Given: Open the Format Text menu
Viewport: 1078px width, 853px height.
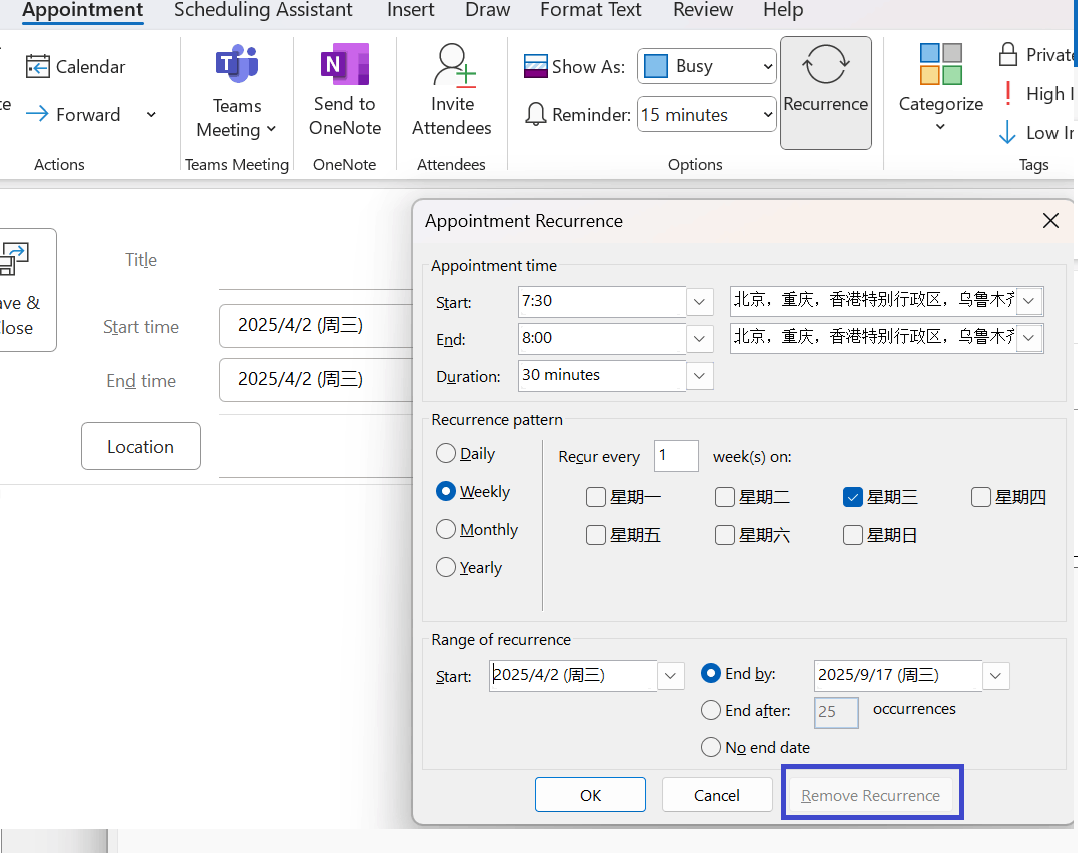Looking at the screenshot, I should tap(590, 11).
